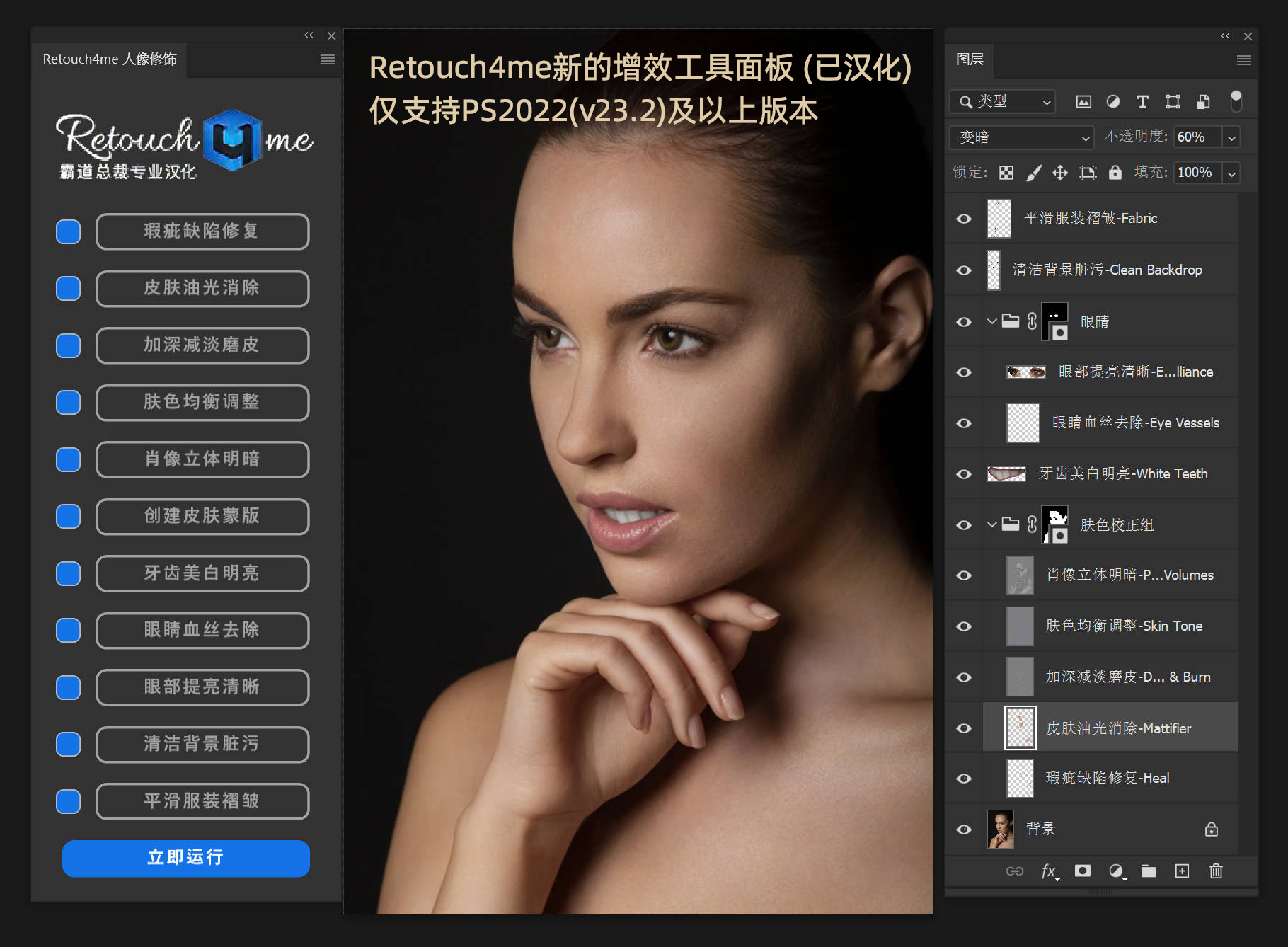
Task: Select the 牙齿美白明亮-White Teeth layer
Action: [1110, 473]
